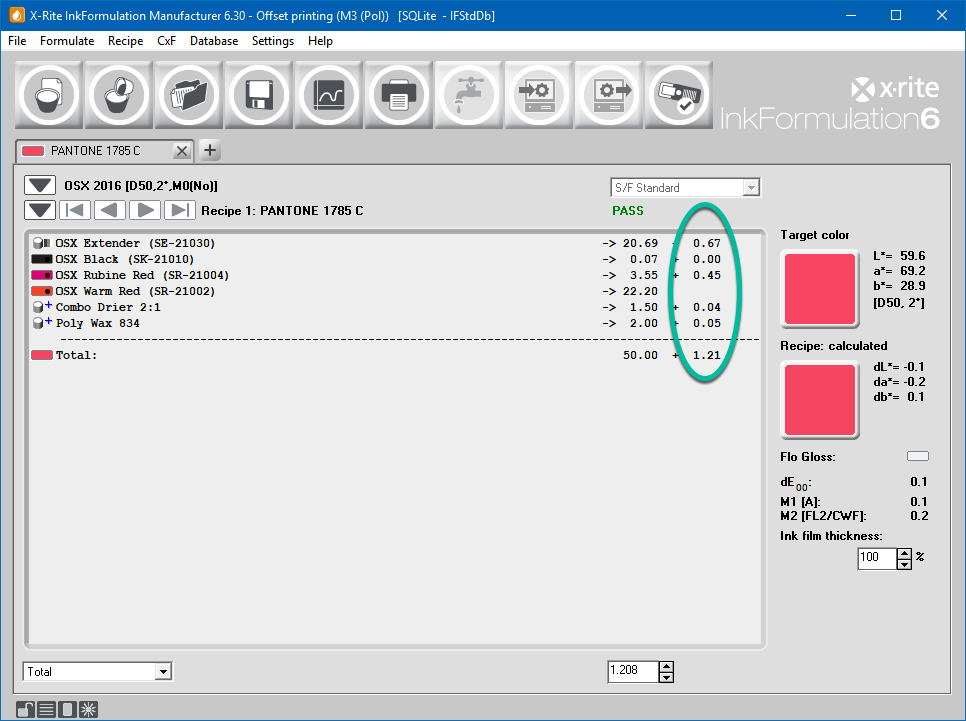Click the new formulation ink cup icon

click(49, 95)
